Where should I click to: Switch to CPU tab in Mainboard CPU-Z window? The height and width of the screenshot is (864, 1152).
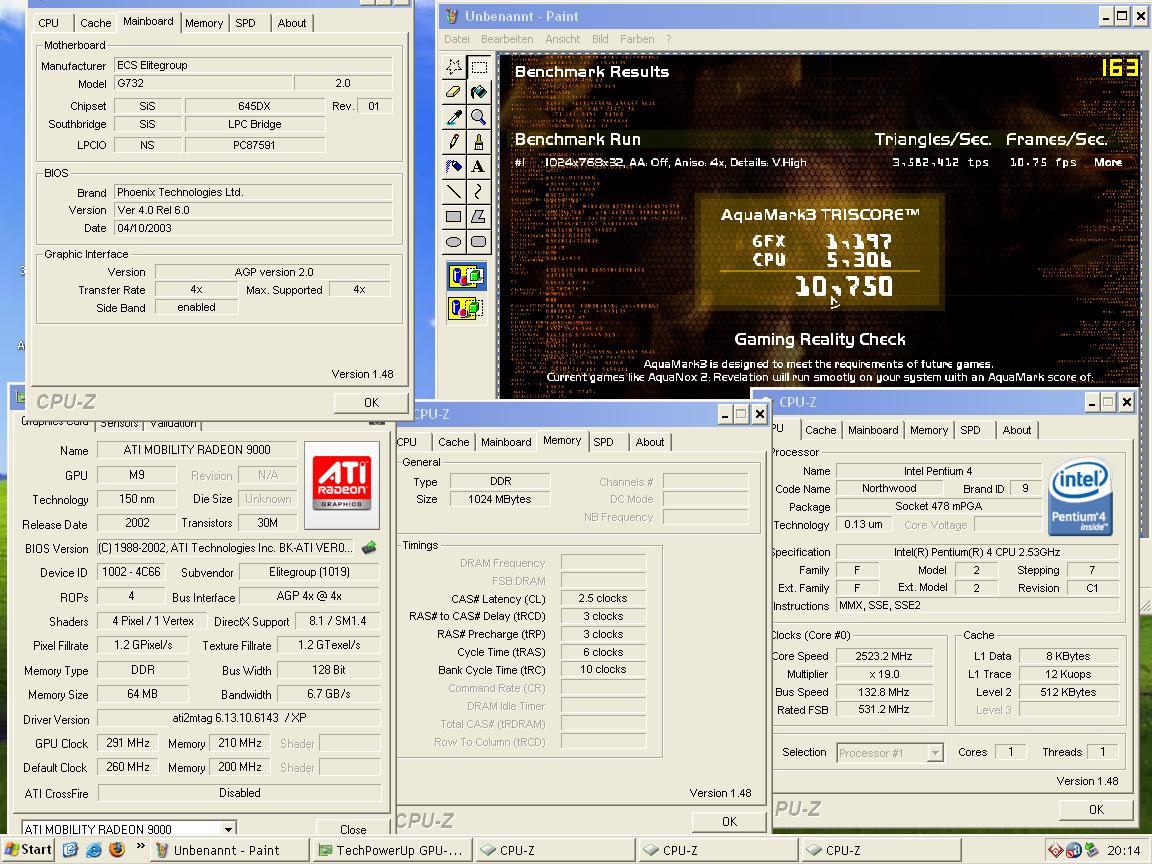[48, 23]
